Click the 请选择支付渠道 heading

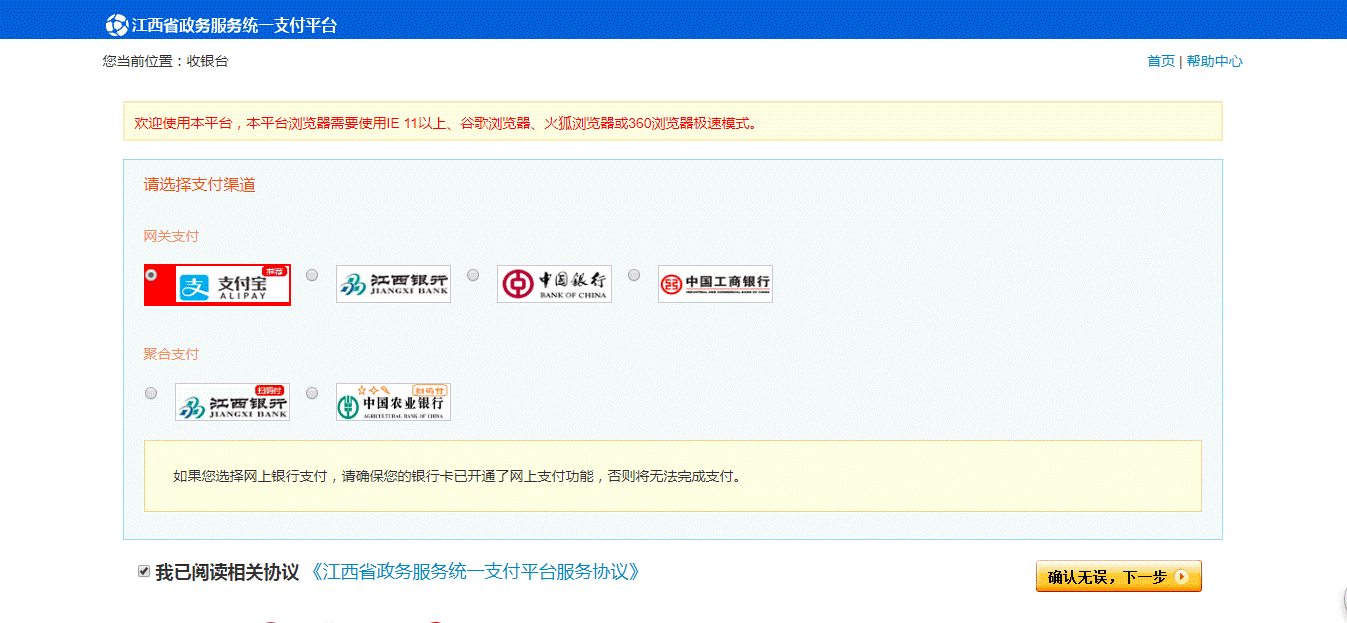[x=200, y=185]
